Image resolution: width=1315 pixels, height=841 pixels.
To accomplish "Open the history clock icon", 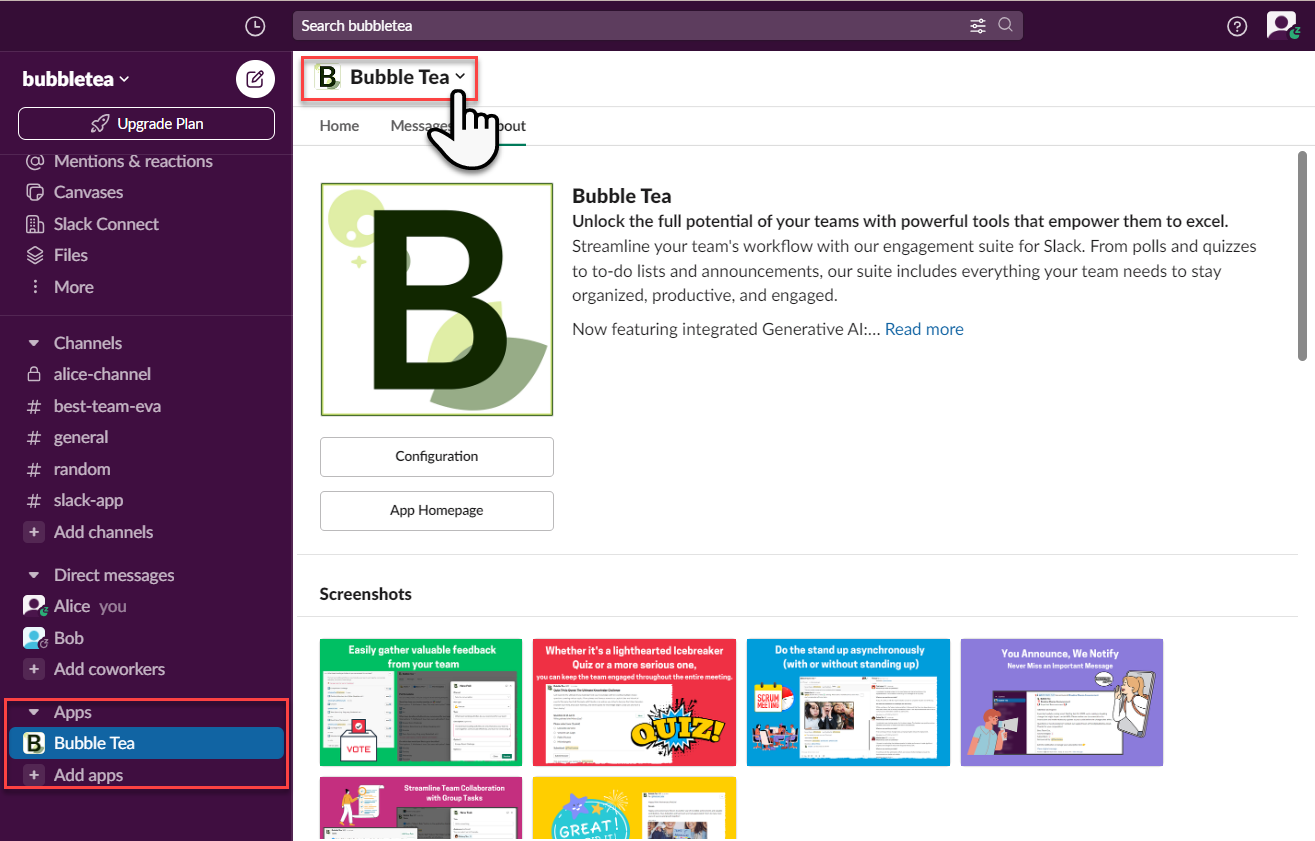I will [255, 26].
